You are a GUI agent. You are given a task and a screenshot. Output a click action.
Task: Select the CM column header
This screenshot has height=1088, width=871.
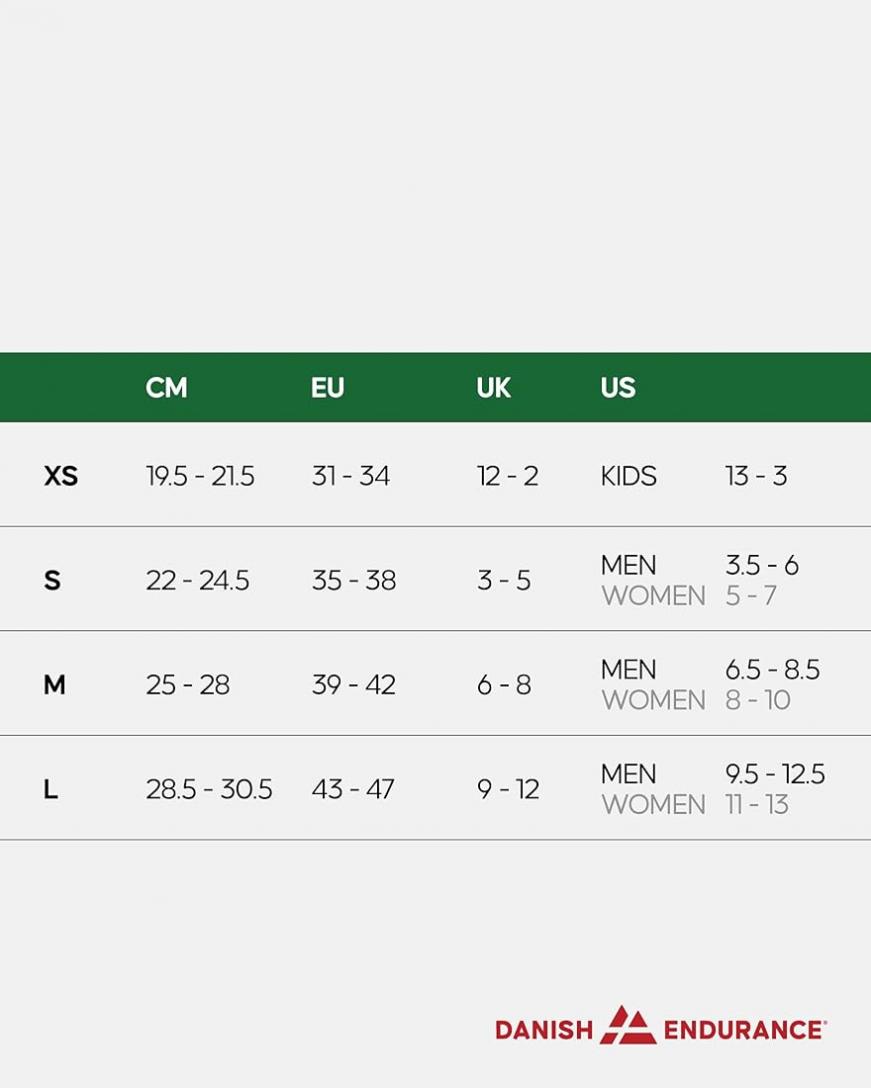point(167,387)
